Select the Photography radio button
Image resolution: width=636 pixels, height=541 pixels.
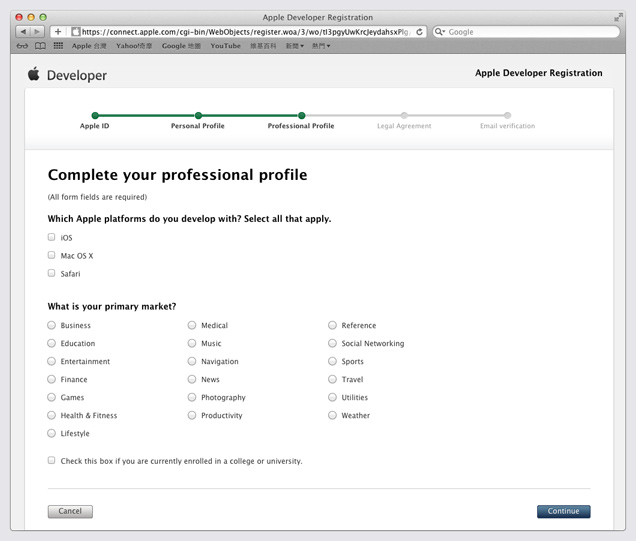click(x=192, y=397)
